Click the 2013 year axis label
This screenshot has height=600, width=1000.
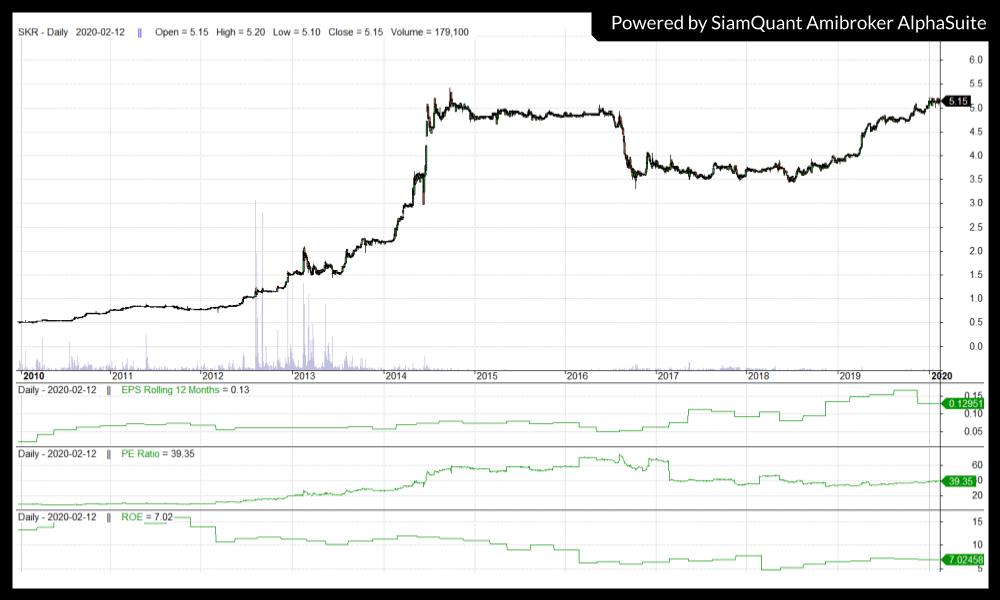click(x=304, y=376)
